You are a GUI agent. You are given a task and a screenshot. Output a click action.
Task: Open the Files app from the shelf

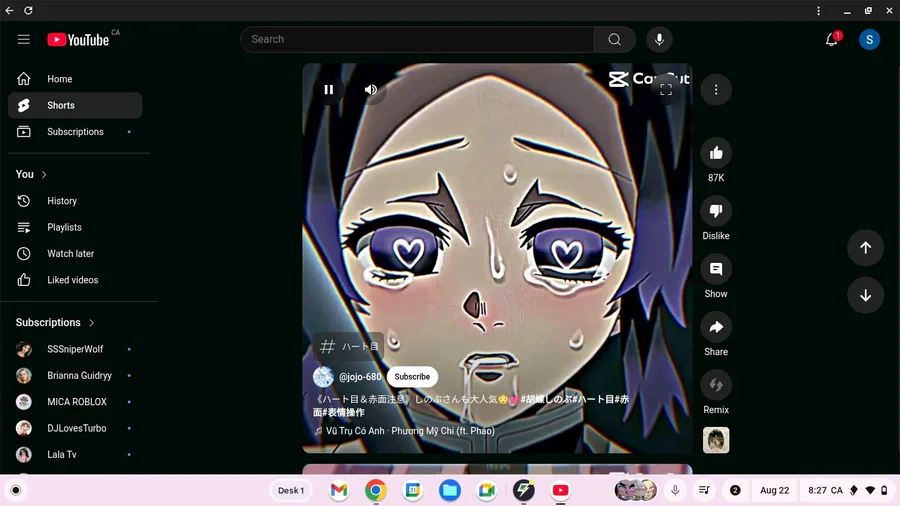(449, 490)
